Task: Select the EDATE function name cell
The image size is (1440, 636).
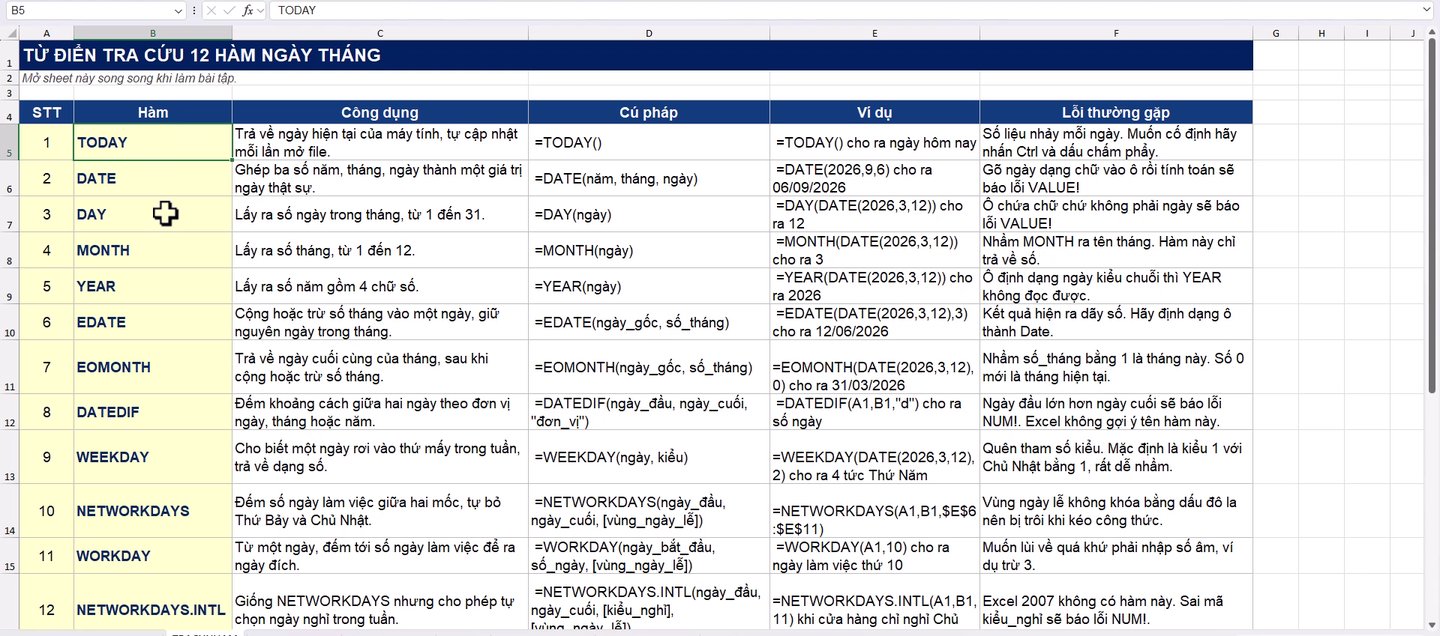Action: pos(153,322)
